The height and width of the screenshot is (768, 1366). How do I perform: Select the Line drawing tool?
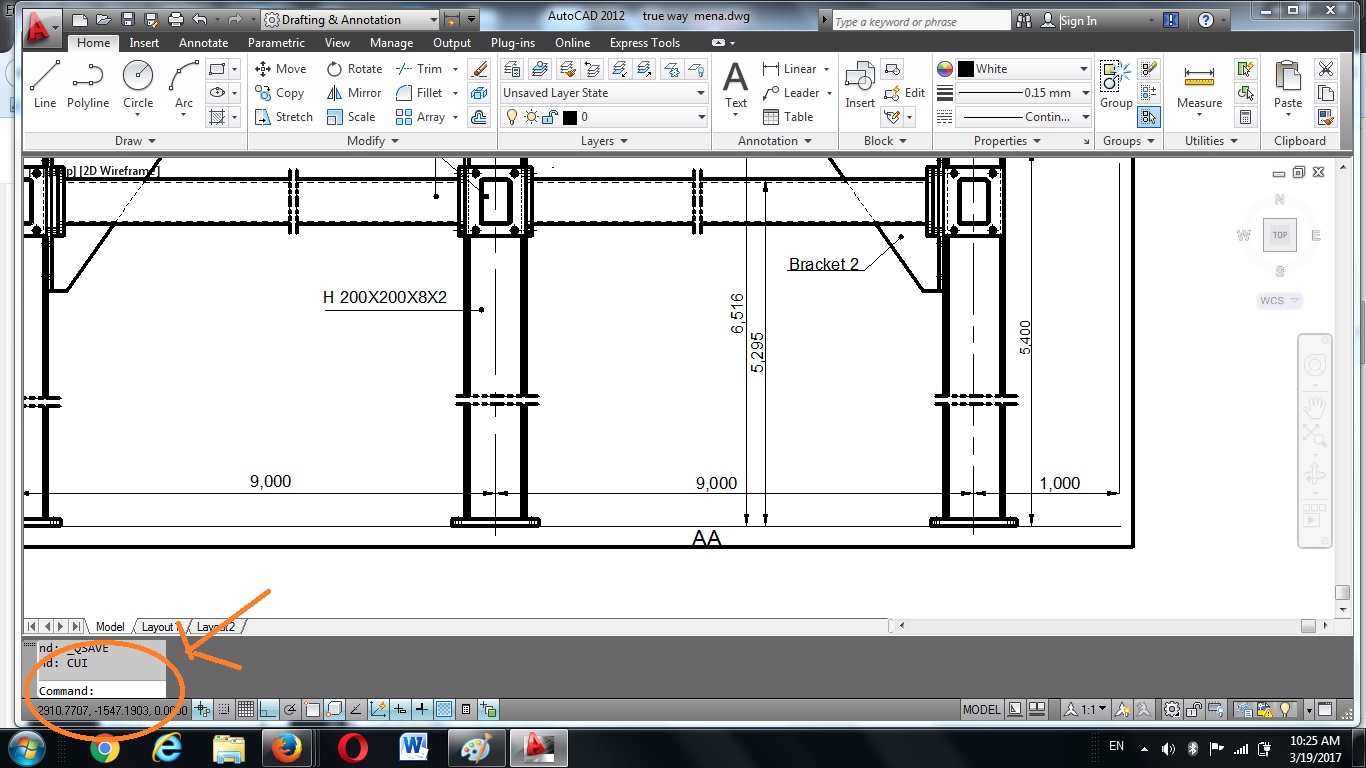click(45, 85)
